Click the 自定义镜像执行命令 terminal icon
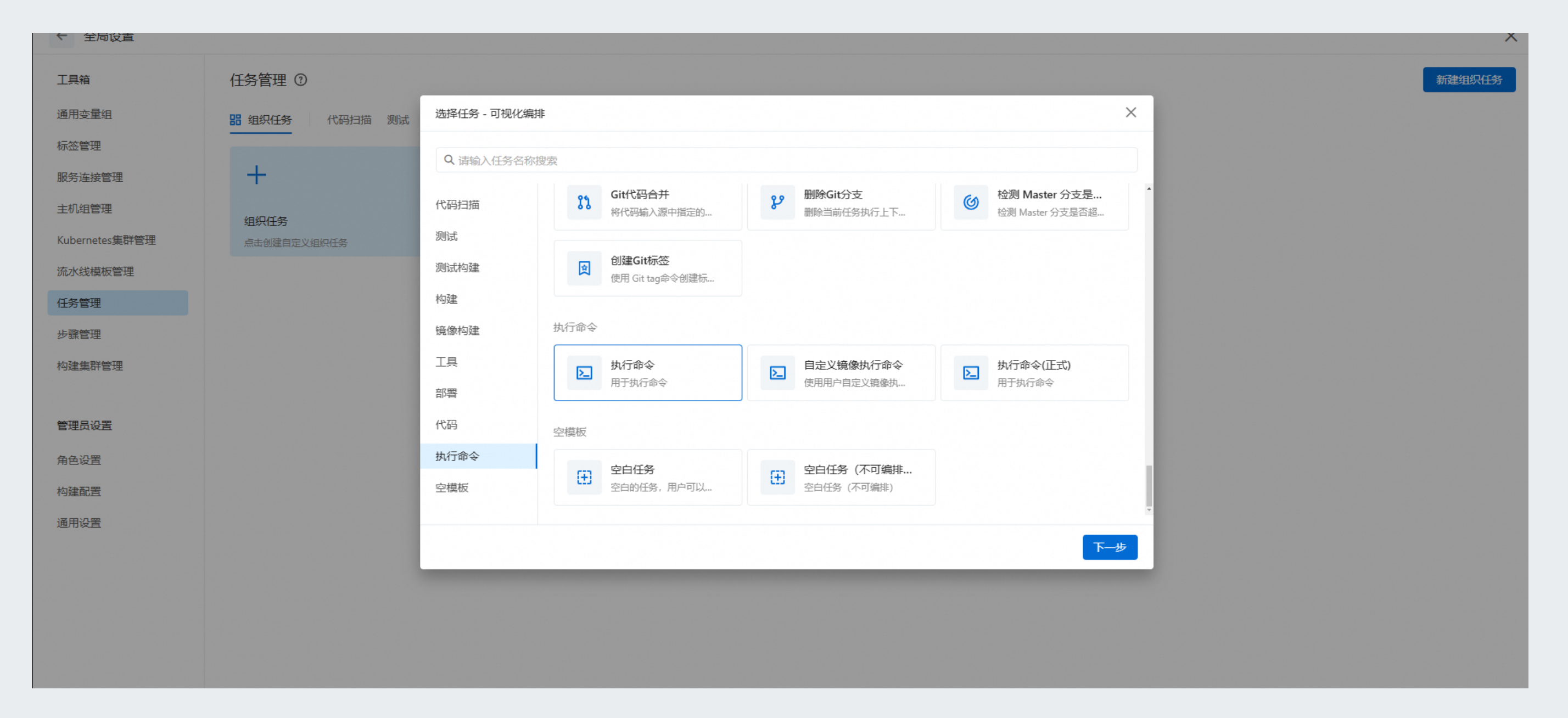Screen dimensions: 1568x718 point(777,373)
